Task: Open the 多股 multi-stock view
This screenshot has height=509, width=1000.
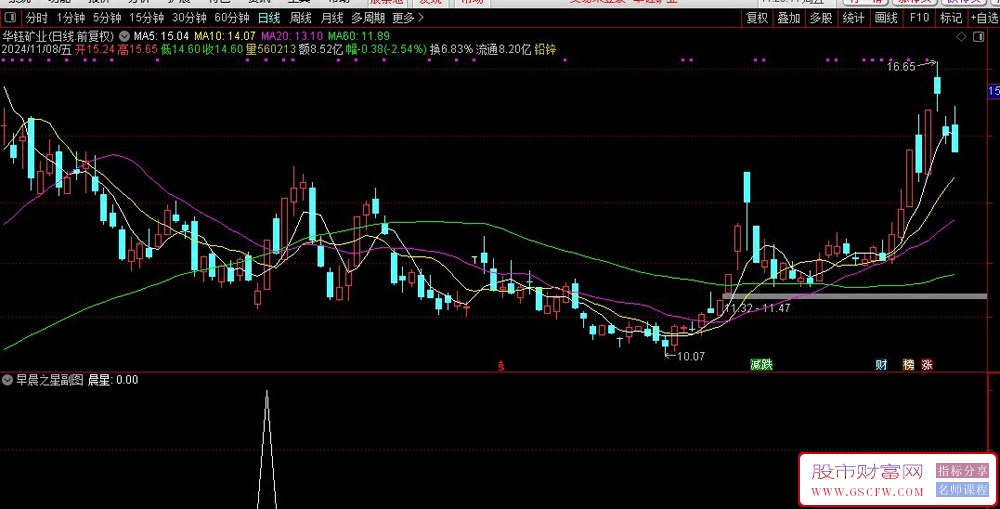Action: (x=821, y=18)
